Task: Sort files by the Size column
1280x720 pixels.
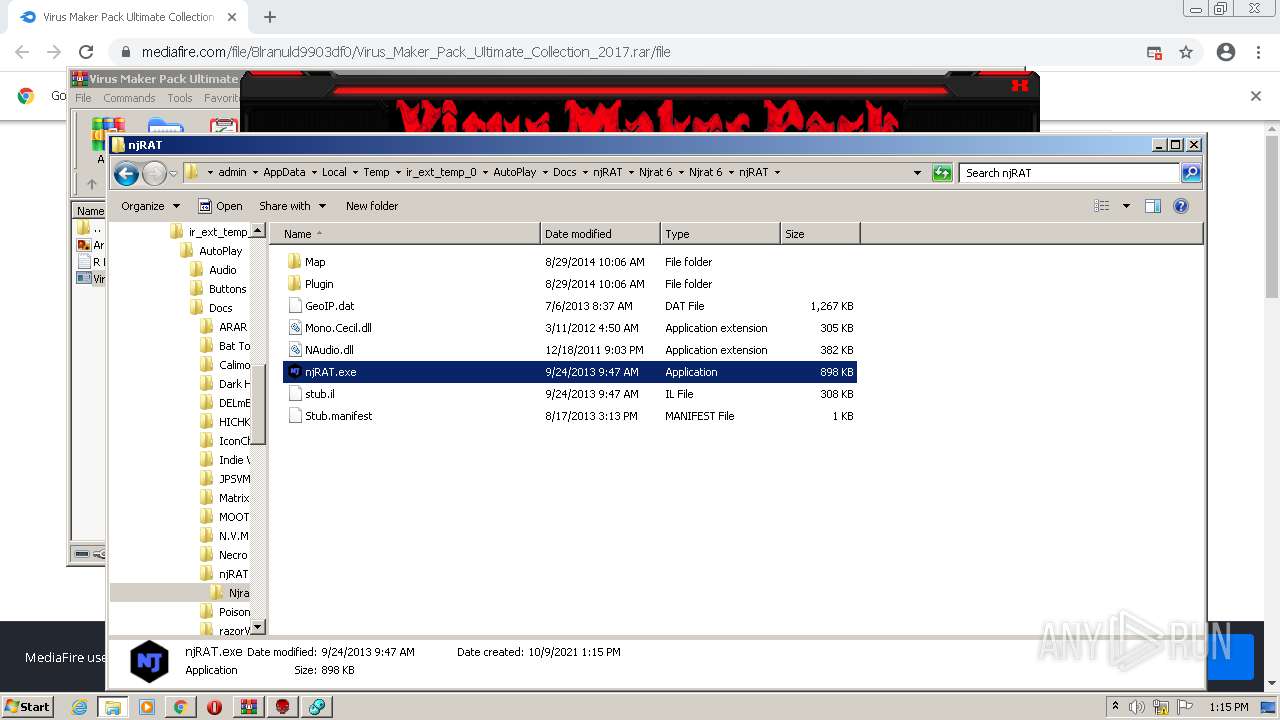Action: coord(820,234)
